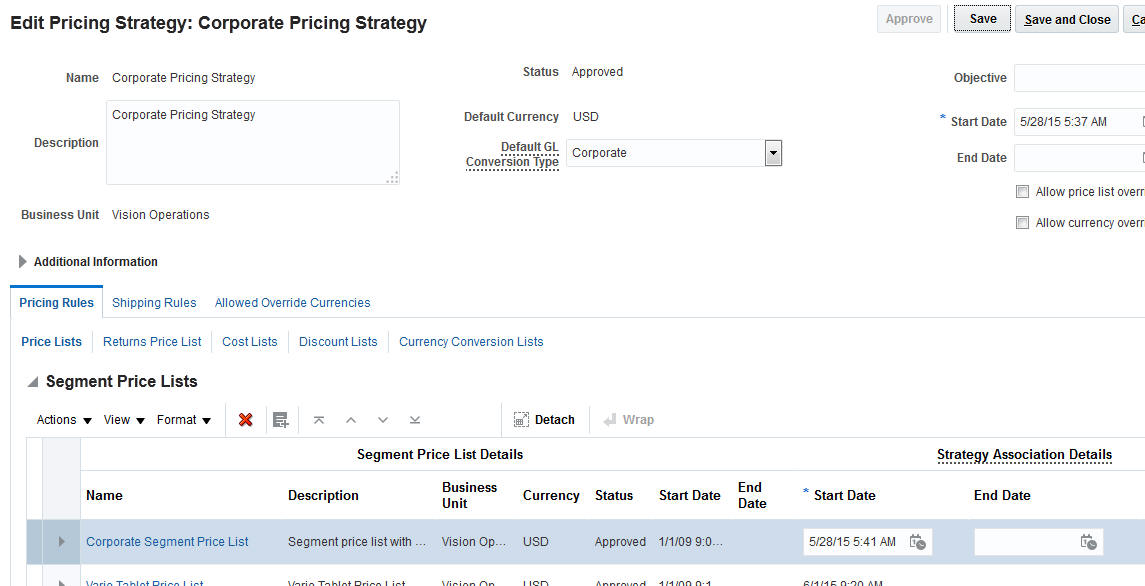Expand the Additional Information section
This screenshot has height=586, width=1145.
point(22,261)
